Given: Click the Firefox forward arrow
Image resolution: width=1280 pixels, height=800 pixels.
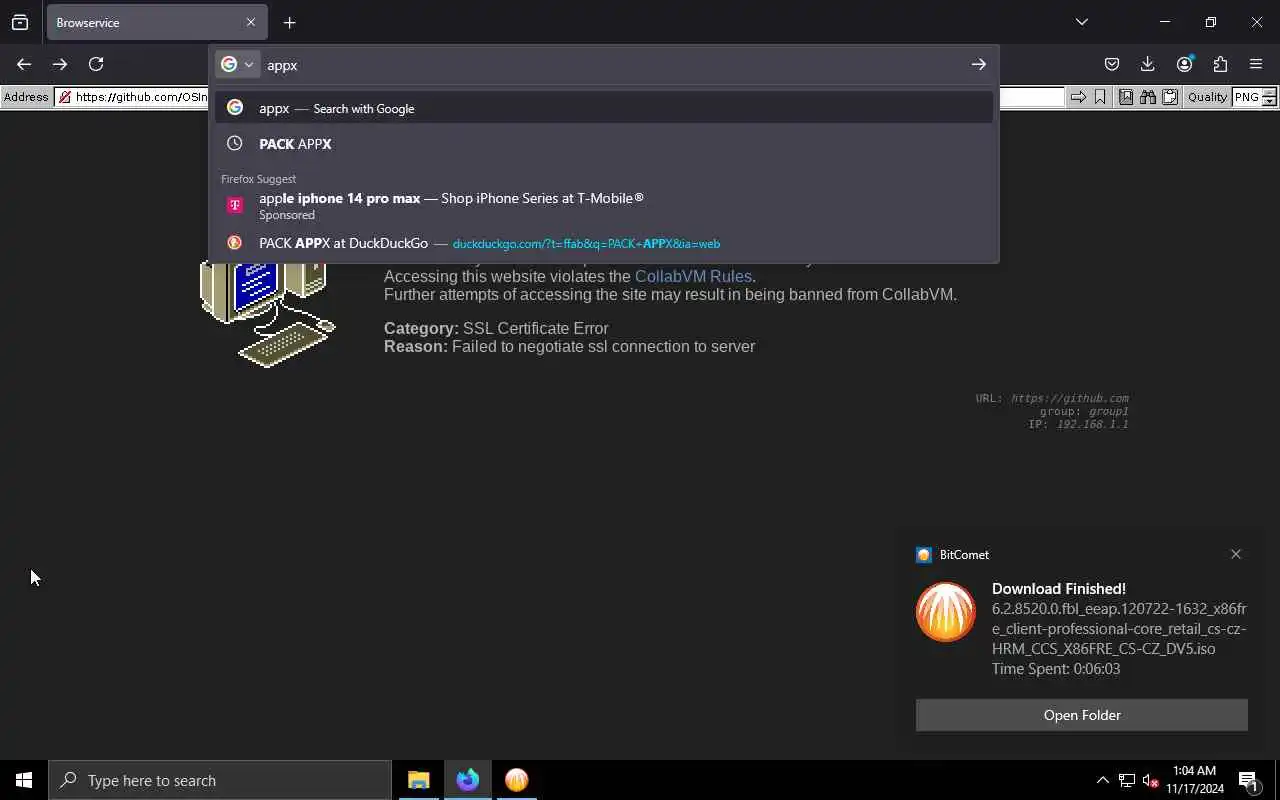Looking at the screenshot, I should click(x=60, y=64).
